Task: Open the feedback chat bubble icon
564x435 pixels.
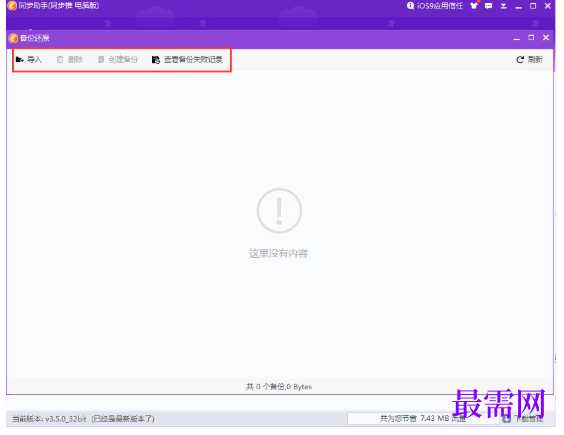Action: pyautogui.click(x=488, y=6)
